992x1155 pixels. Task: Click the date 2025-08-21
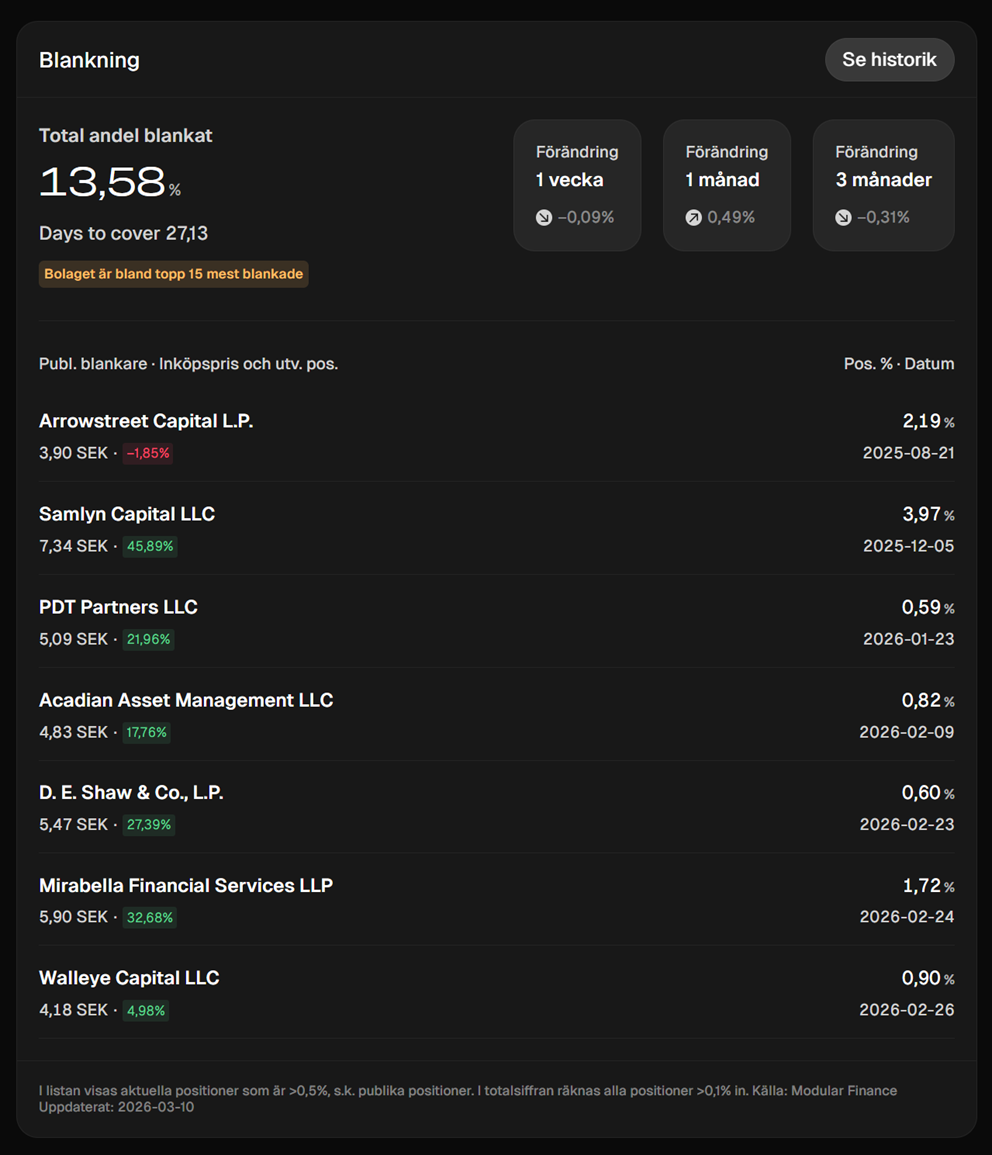point(909,453)
